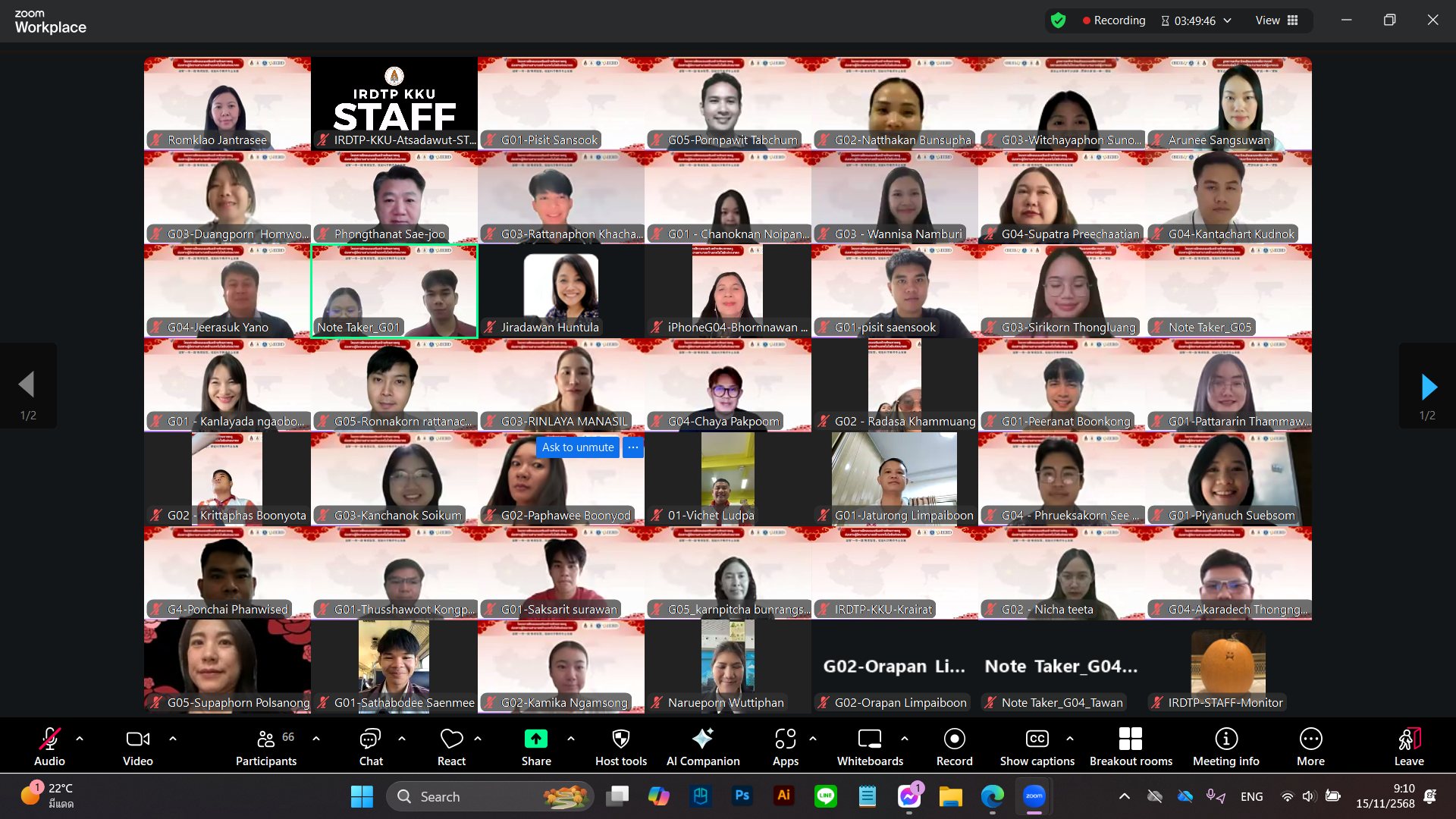Go to next gallery page arrow
1456x819 pixels.
point(1429,387)
